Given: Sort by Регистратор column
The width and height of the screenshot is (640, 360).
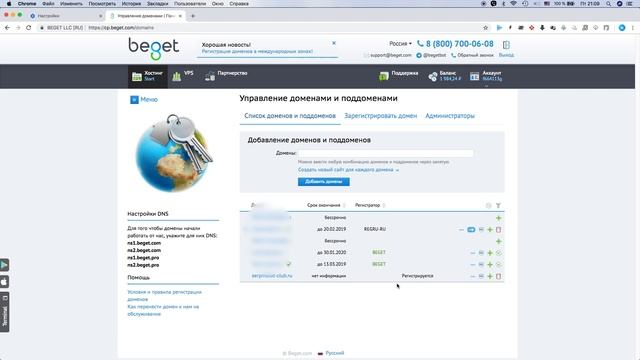Looking at the screenshot, I should [367, 205].
